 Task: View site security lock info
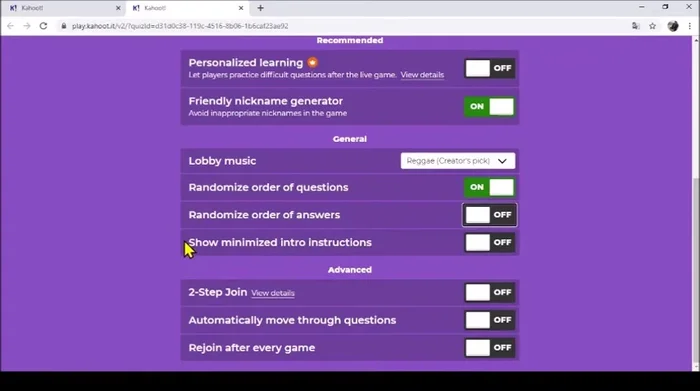point(63,26)
